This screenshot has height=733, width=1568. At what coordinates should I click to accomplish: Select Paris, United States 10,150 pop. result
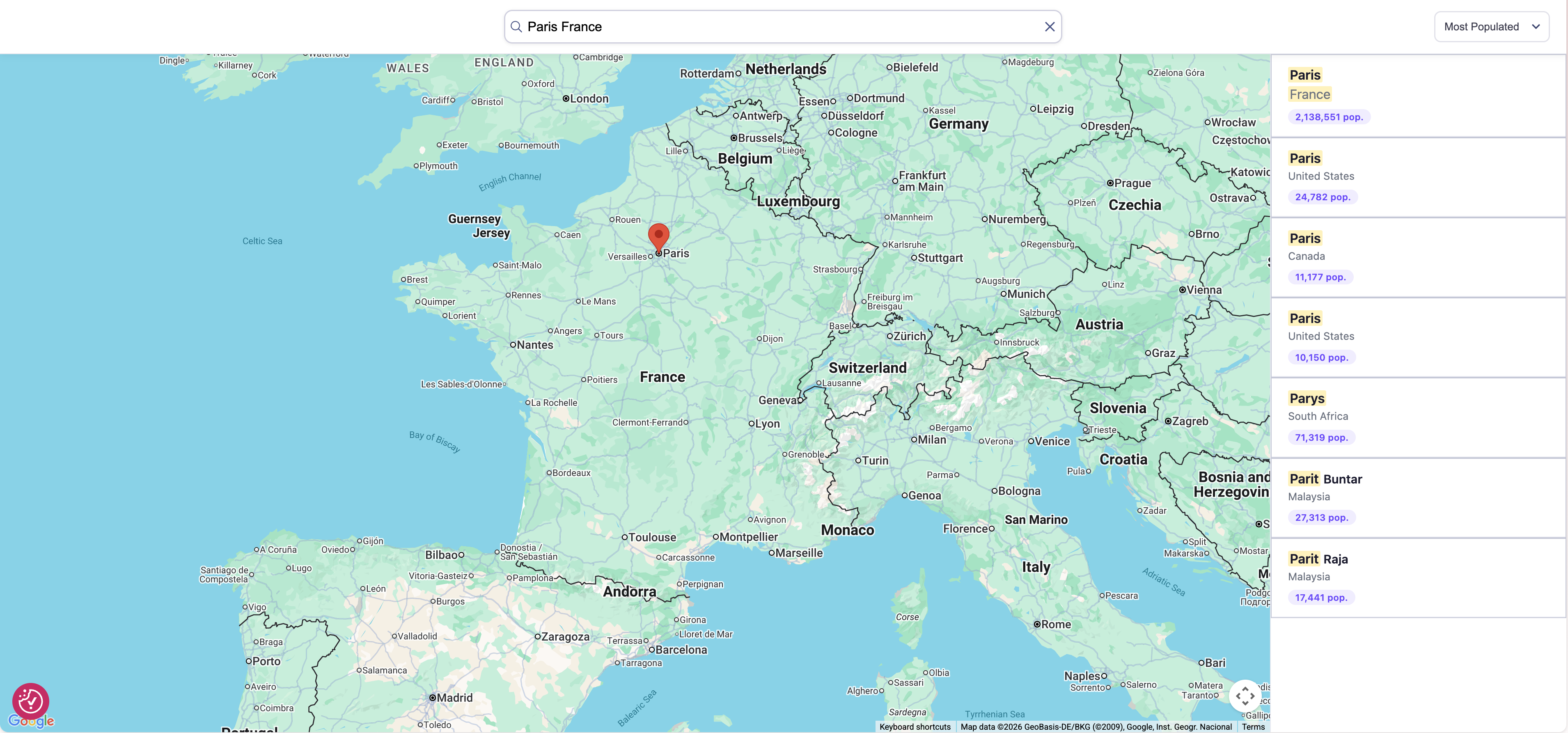pos(1418,337)
